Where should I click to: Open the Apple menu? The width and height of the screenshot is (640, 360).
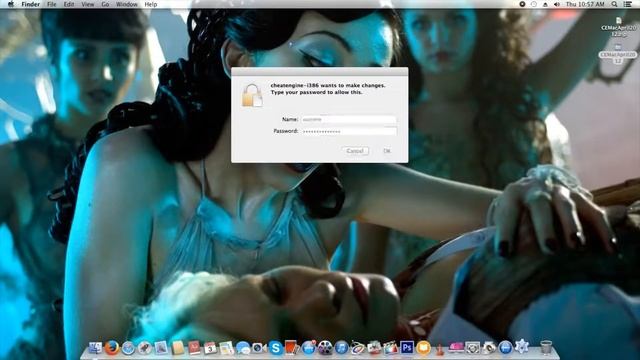pyautogui.click(x=11, y=4)
